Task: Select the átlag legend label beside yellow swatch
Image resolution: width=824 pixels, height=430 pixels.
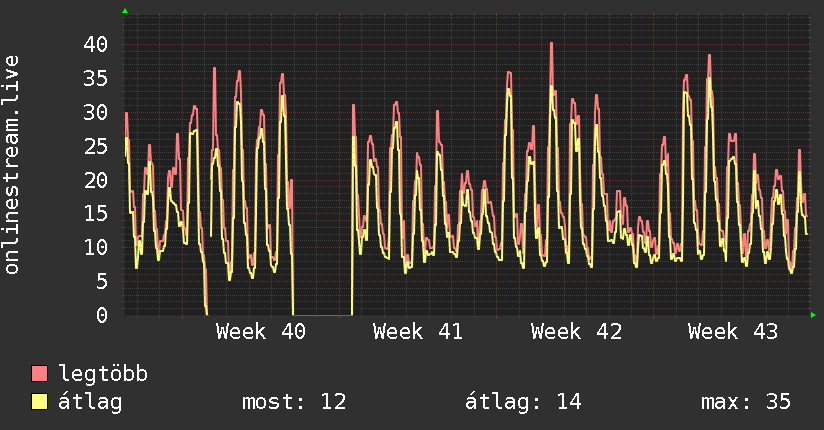Action: [x=90, y=402]
